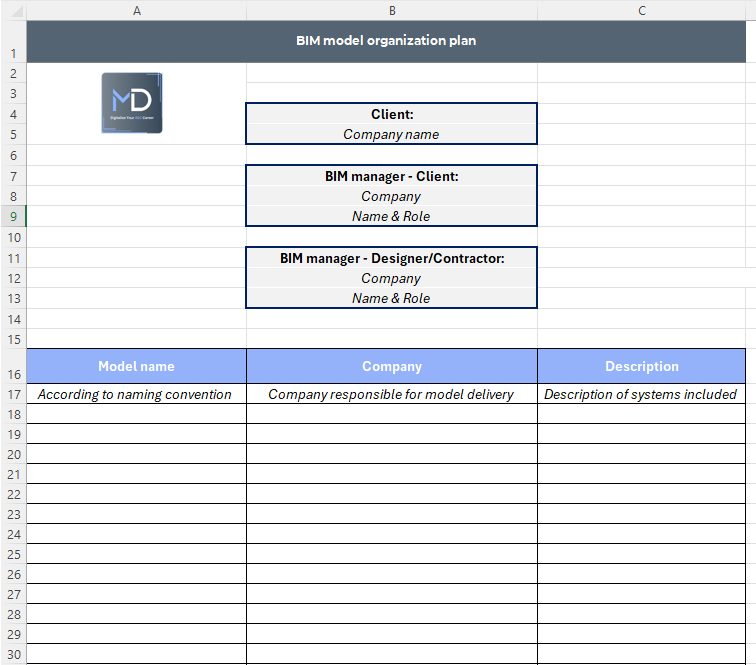Select row 18 header
Screen dimensions: 756x665
(x=14, y=414)
